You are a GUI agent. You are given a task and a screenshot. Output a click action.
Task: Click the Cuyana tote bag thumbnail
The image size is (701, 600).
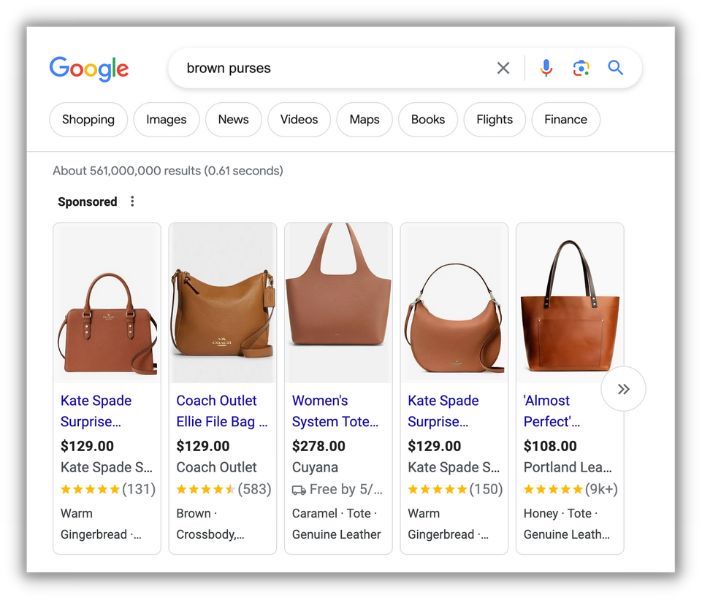(338, 300)
